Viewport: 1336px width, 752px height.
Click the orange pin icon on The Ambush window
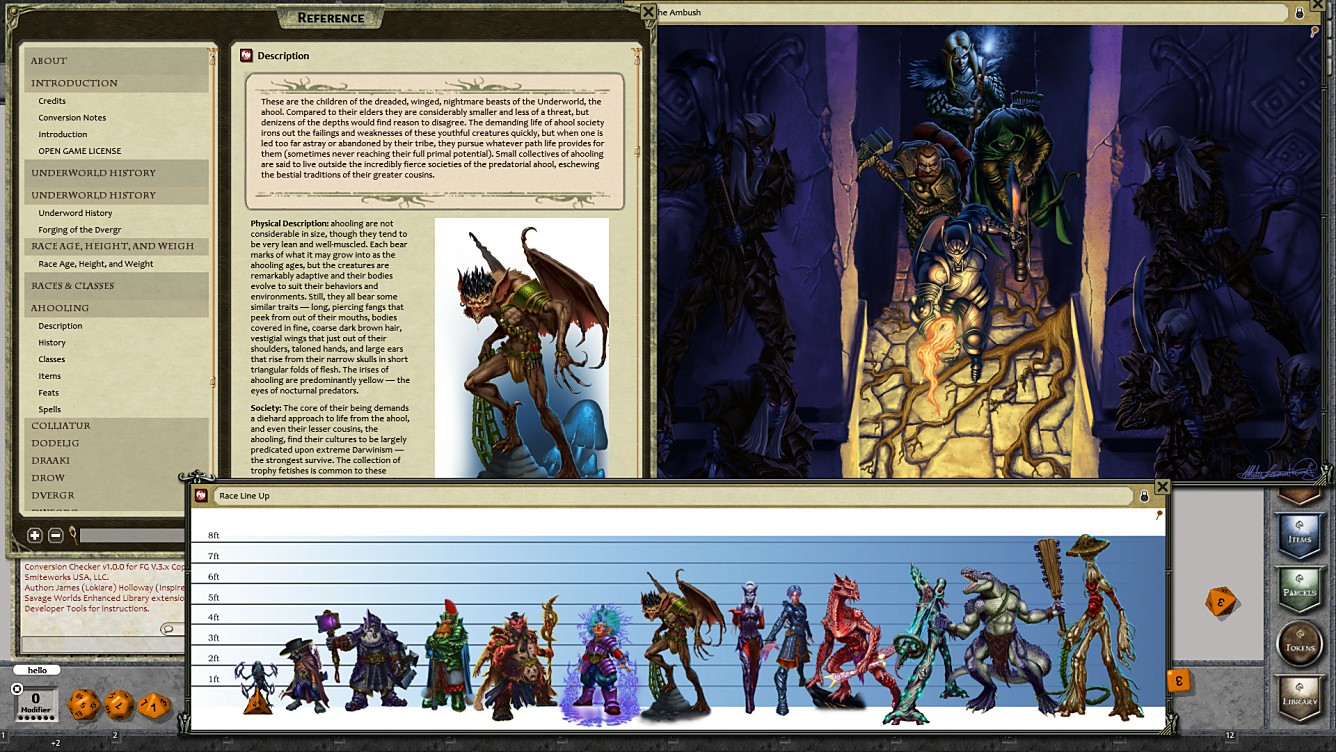[x=1315, y=30]
